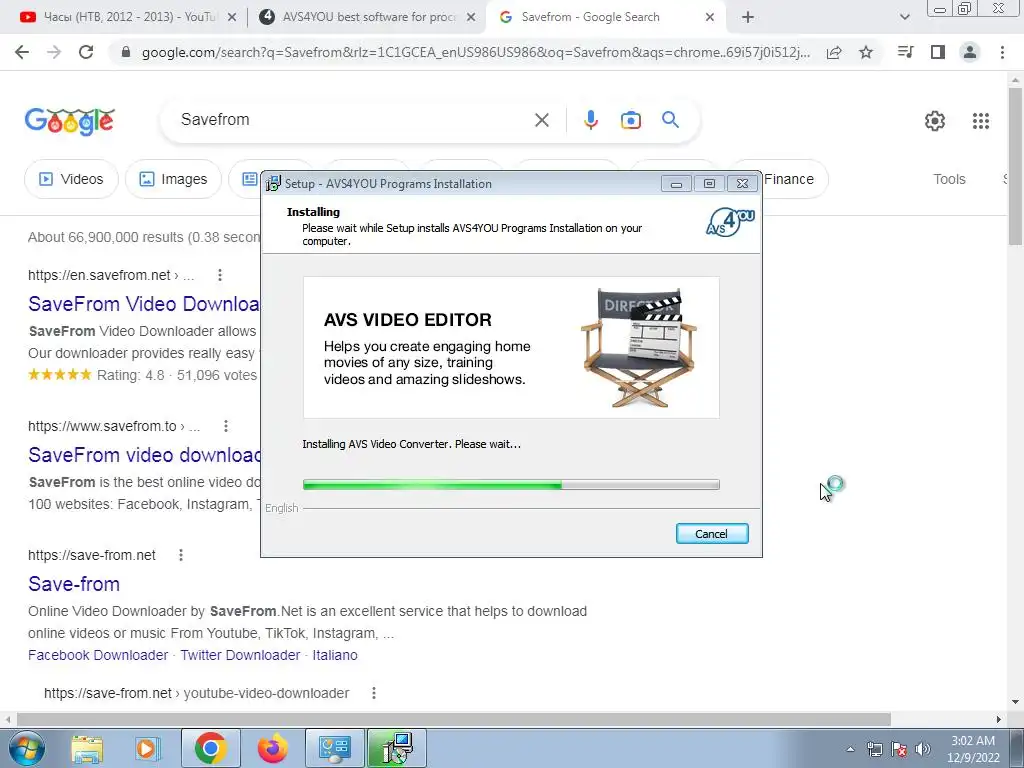Click the horizontal page scrollbar

click(x=453, y=719)
